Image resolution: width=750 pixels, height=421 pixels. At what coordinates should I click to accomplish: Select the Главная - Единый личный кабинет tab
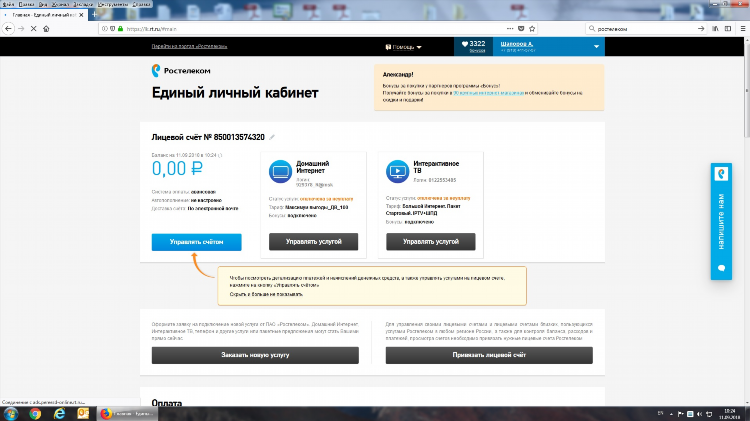point(43,15)
